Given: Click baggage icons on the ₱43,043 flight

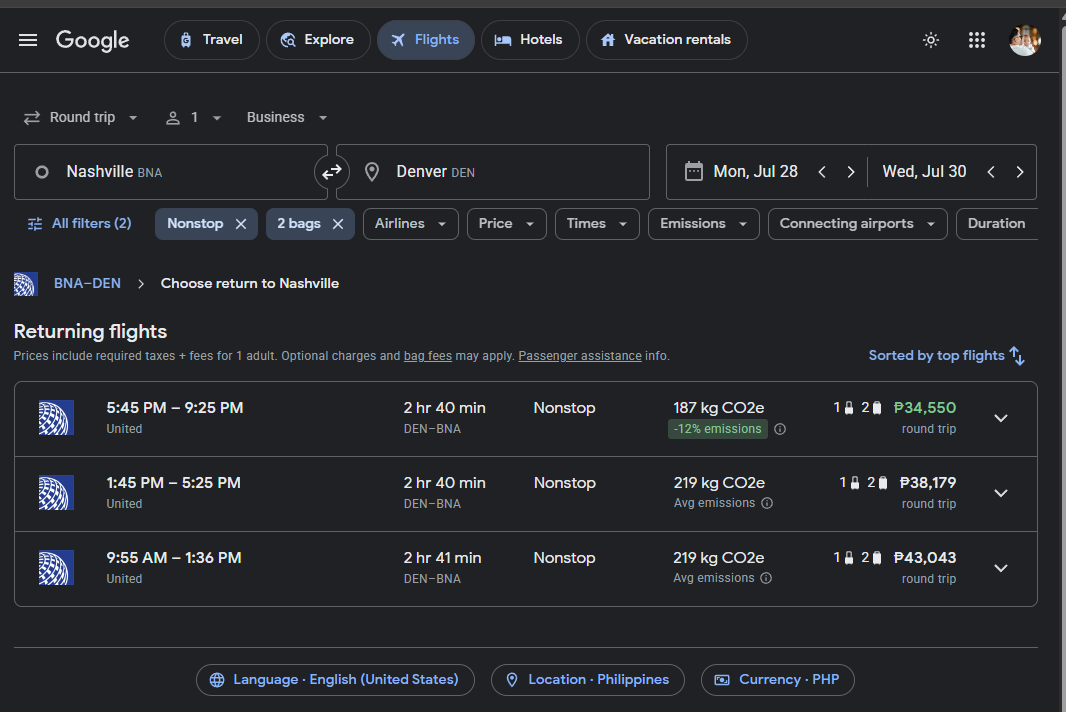Looking at the screenshot, I should click(x=858, y=558).
